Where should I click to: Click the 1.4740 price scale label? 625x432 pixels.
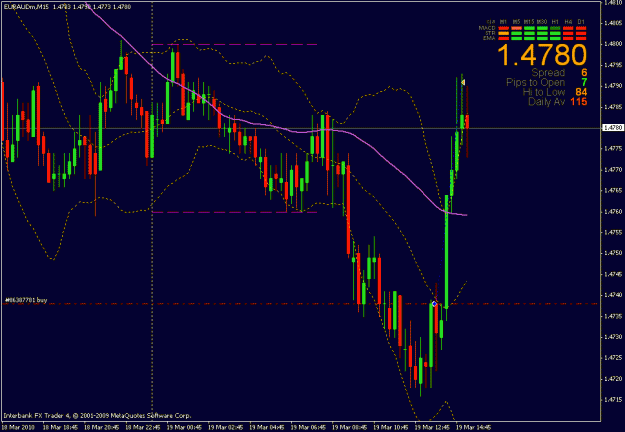[x=613, y=295]
